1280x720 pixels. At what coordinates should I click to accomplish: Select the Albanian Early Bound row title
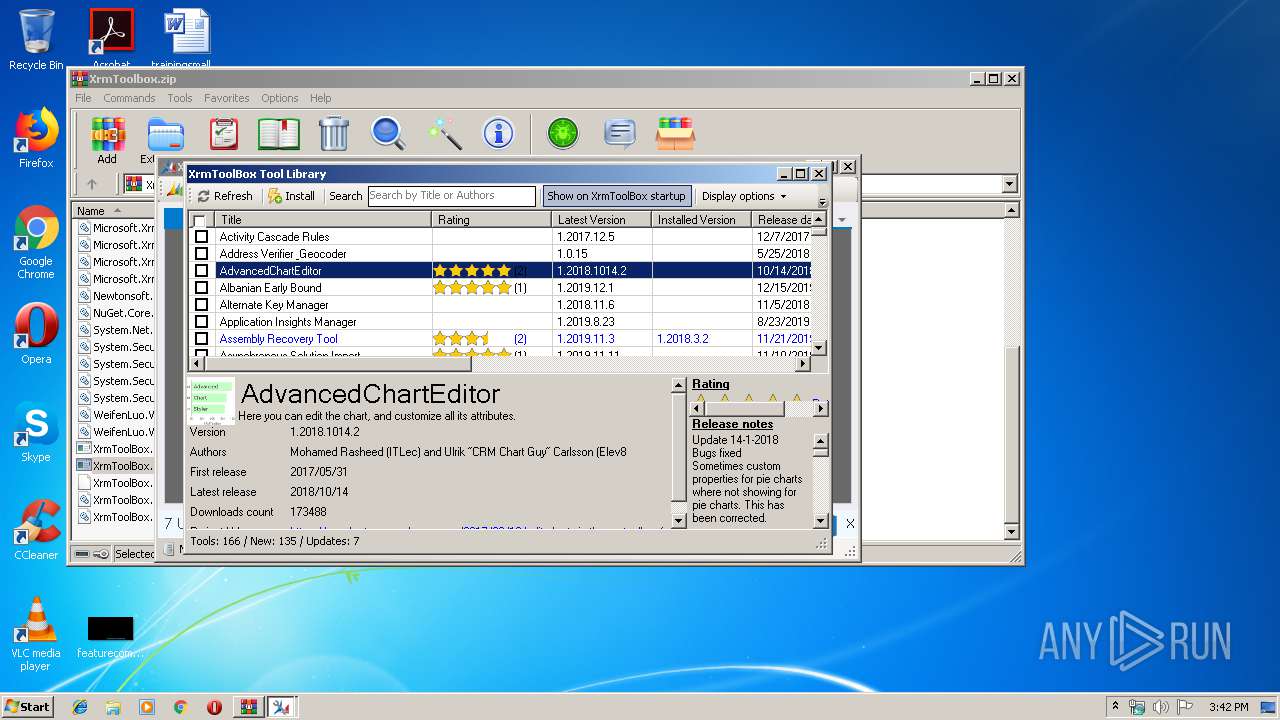coord(270,288)
